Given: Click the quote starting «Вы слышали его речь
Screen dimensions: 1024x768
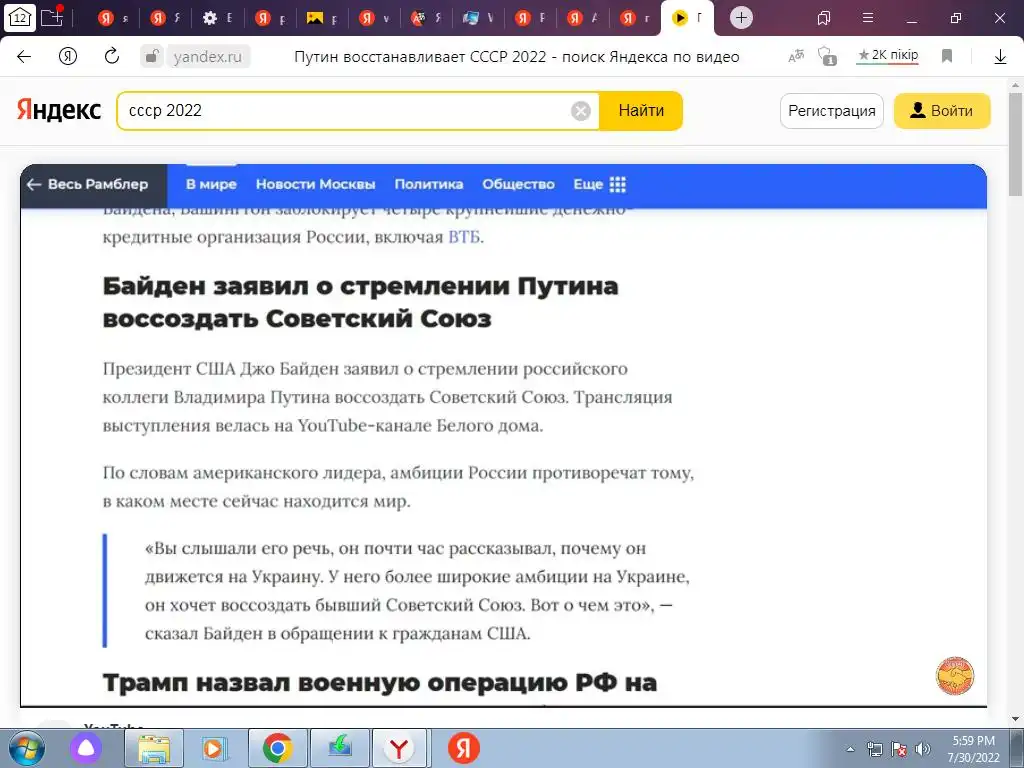Looking at the screenshot, I should (x=418, y=591).
